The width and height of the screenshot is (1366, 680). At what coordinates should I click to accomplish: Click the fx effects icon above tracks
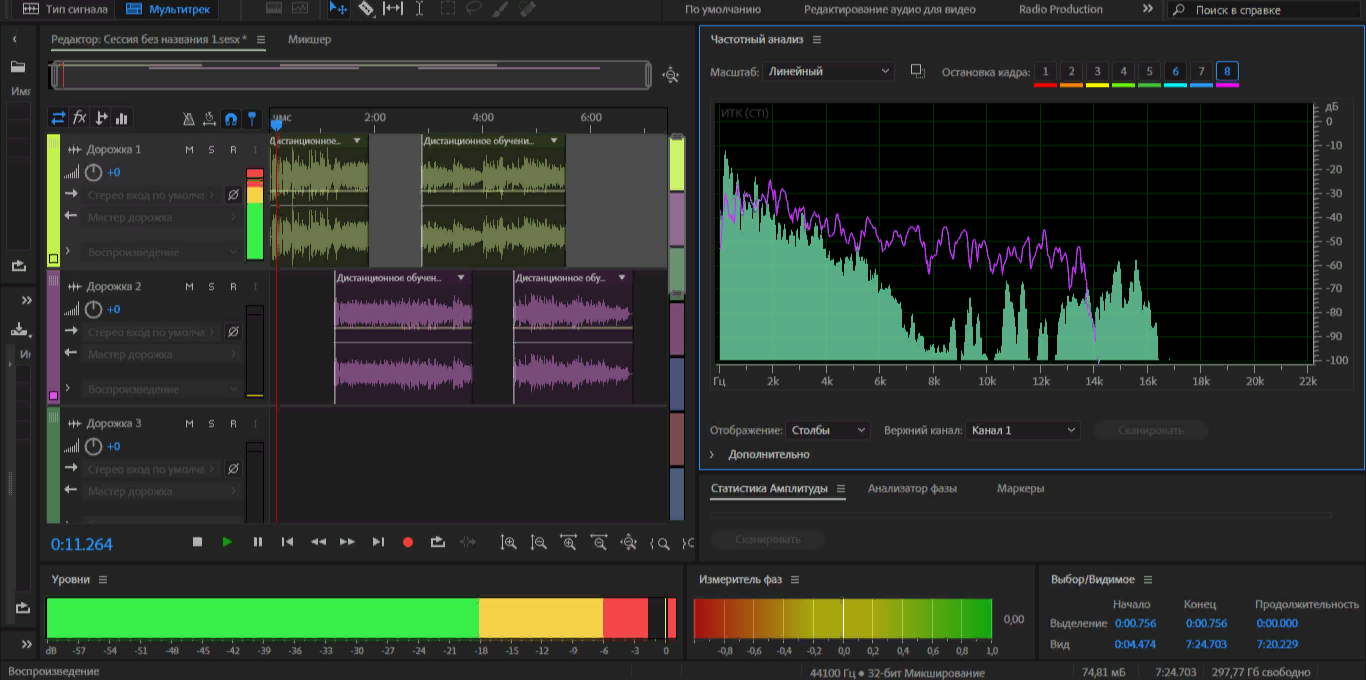[x=80, y=118]
